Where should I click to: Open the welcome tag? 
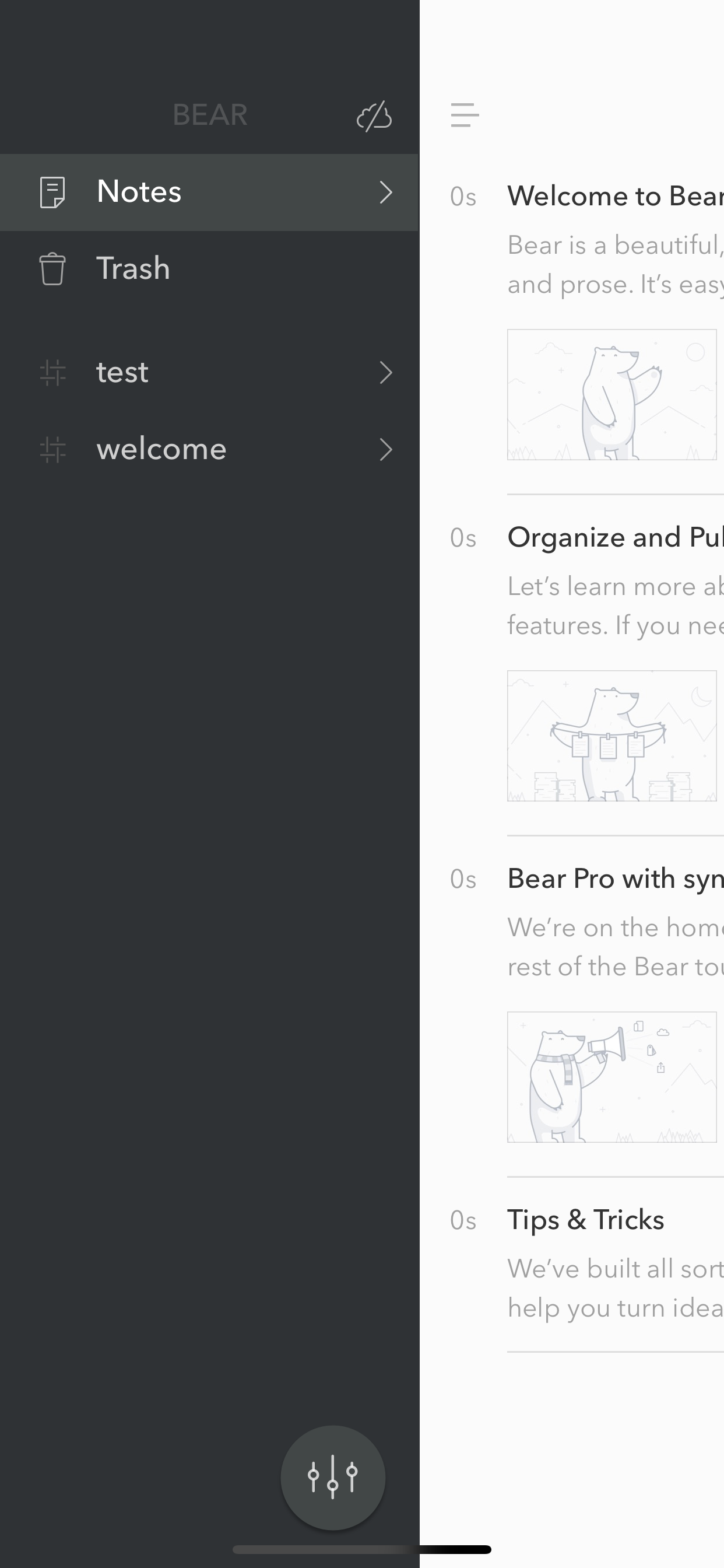click(209, 450)
